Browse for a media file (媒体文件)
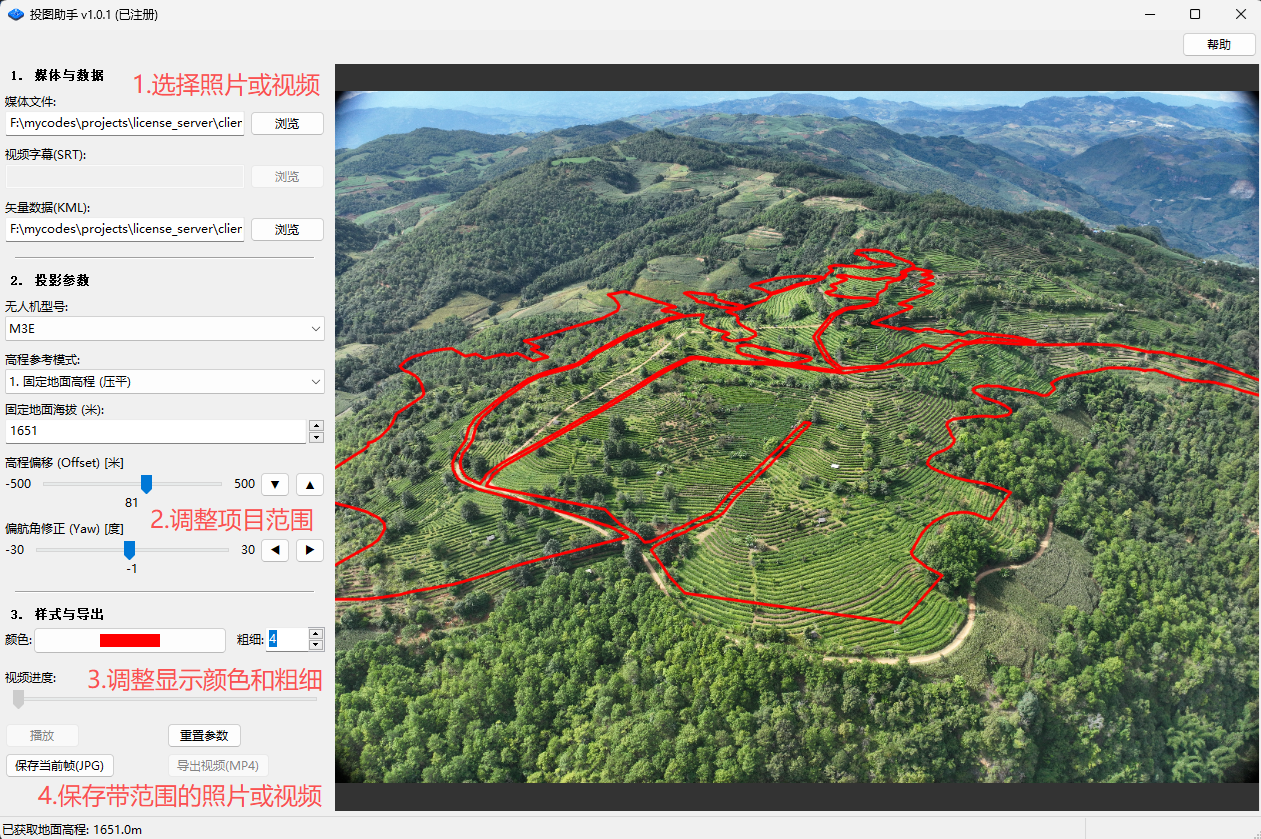Viewport: 1261px width, 839px height. click(287, 123)
